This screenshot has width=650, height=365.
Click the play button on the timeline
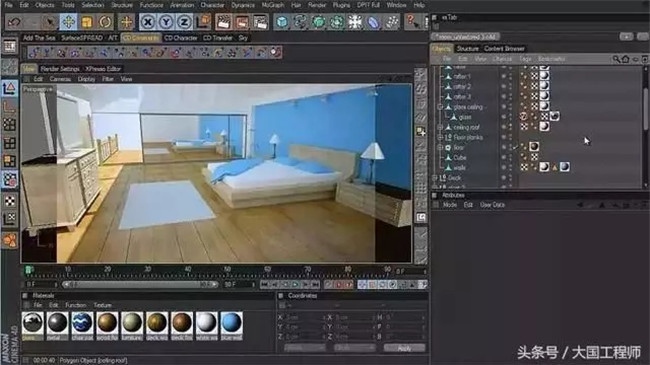[295, 285]
